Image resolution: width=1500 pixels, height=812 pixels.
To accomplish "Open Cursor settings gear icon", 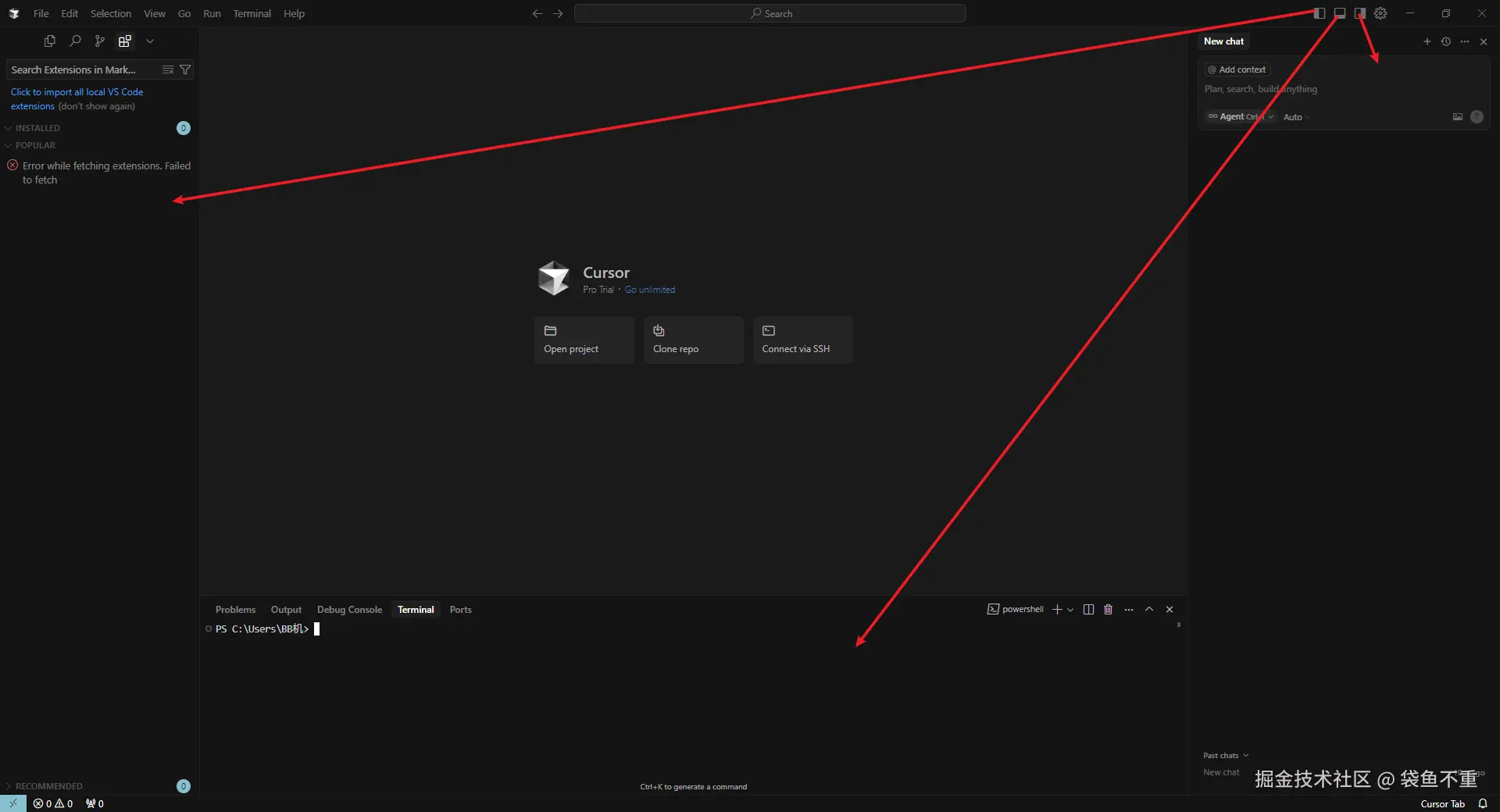I will point(1380,13).
